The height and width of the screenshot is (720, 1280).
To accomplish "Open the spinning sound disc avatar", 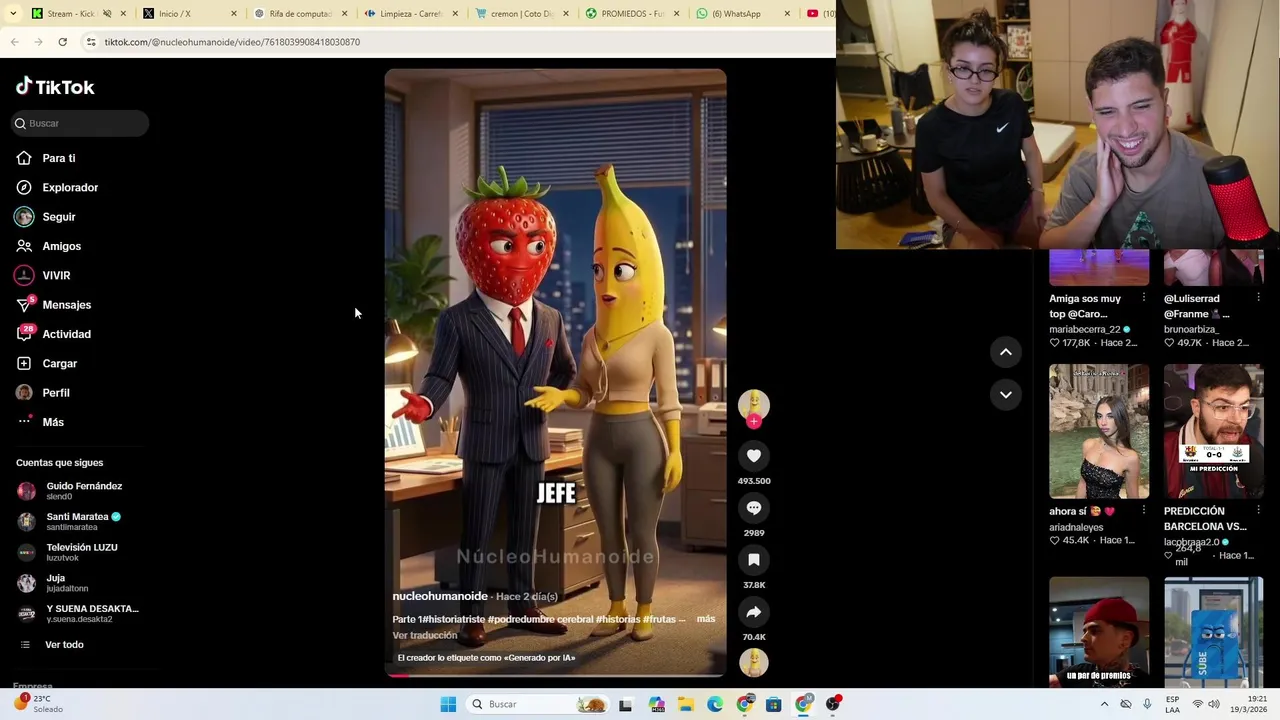I will coord(754,662).
